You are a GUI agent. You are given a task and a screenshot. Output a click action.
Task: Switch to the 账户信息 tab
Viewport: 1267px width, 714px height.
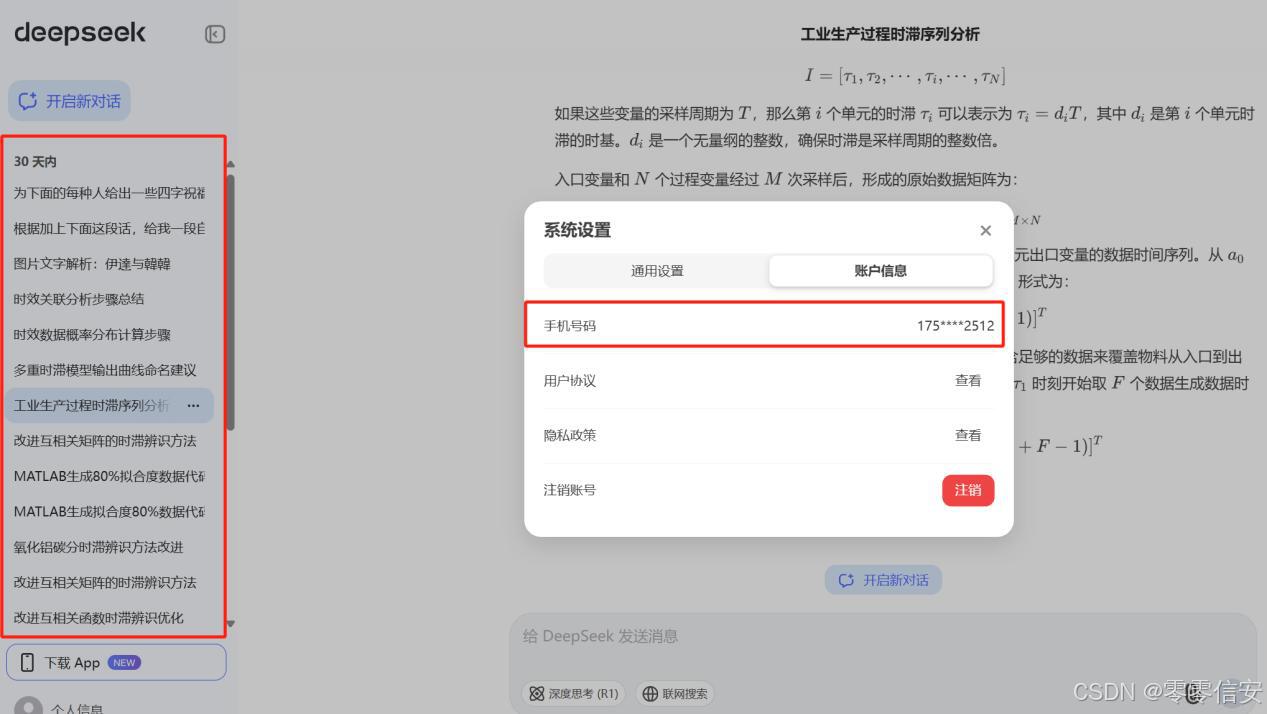coord(881,271)
